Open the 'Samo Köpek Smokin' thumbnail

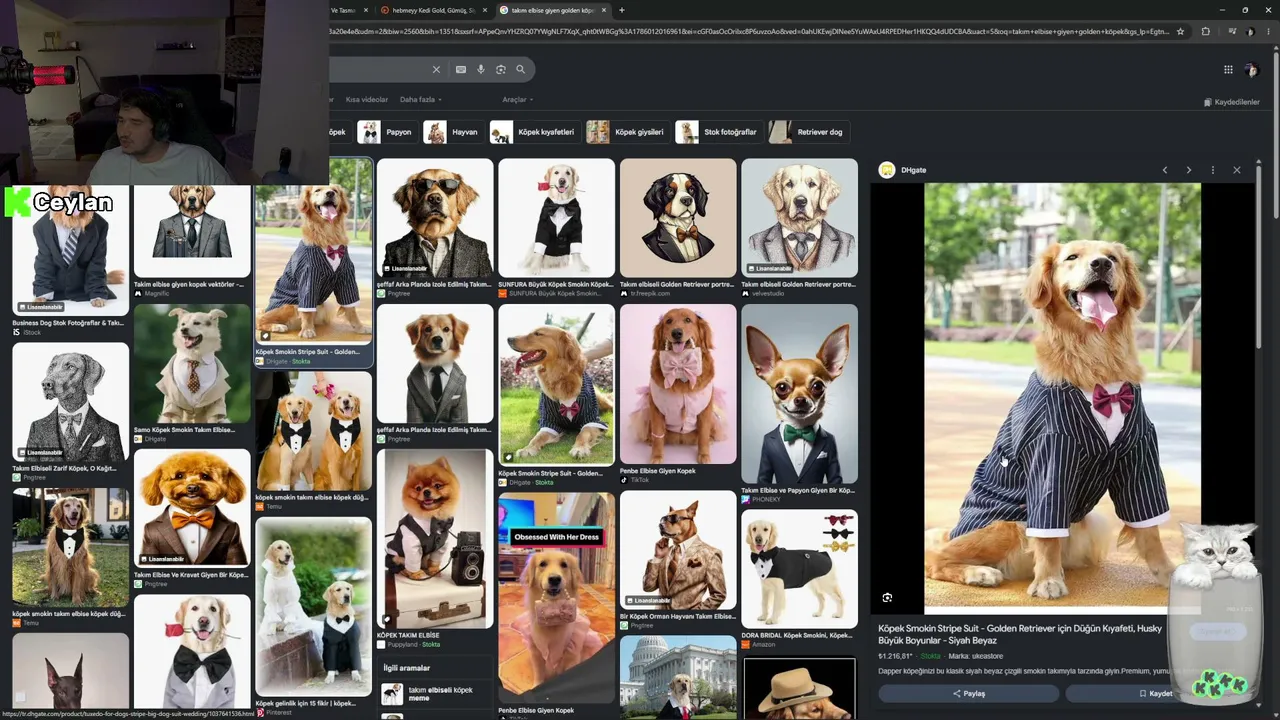tap(192, 364)
